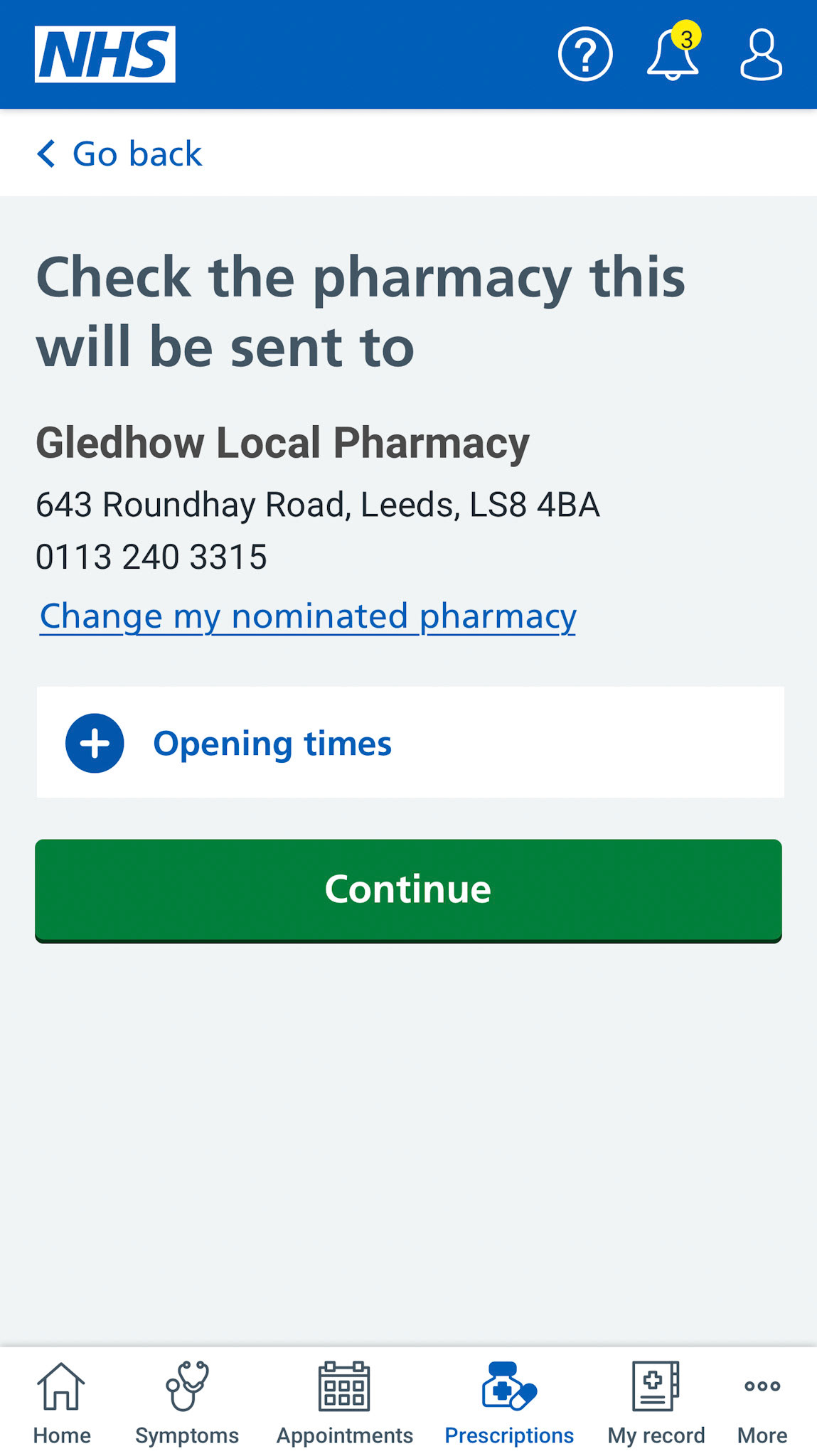The height and width of the screenshot is (1456, 817).
Task: Tap the yellow notification count badge
Action: [x=686, y=37]
